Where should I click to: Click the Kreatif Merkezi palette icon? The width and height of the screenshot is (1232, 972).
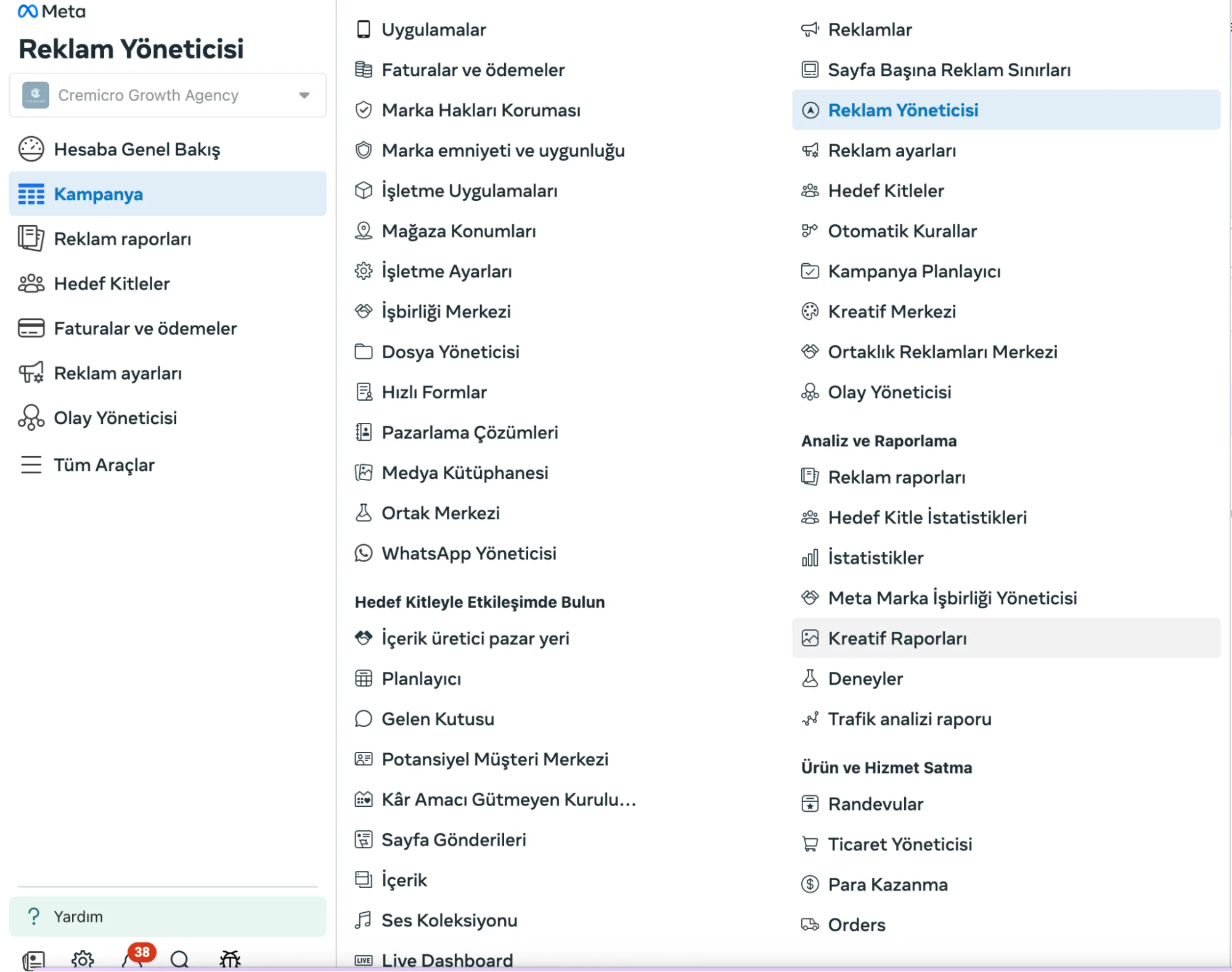[x=810, y=312]
